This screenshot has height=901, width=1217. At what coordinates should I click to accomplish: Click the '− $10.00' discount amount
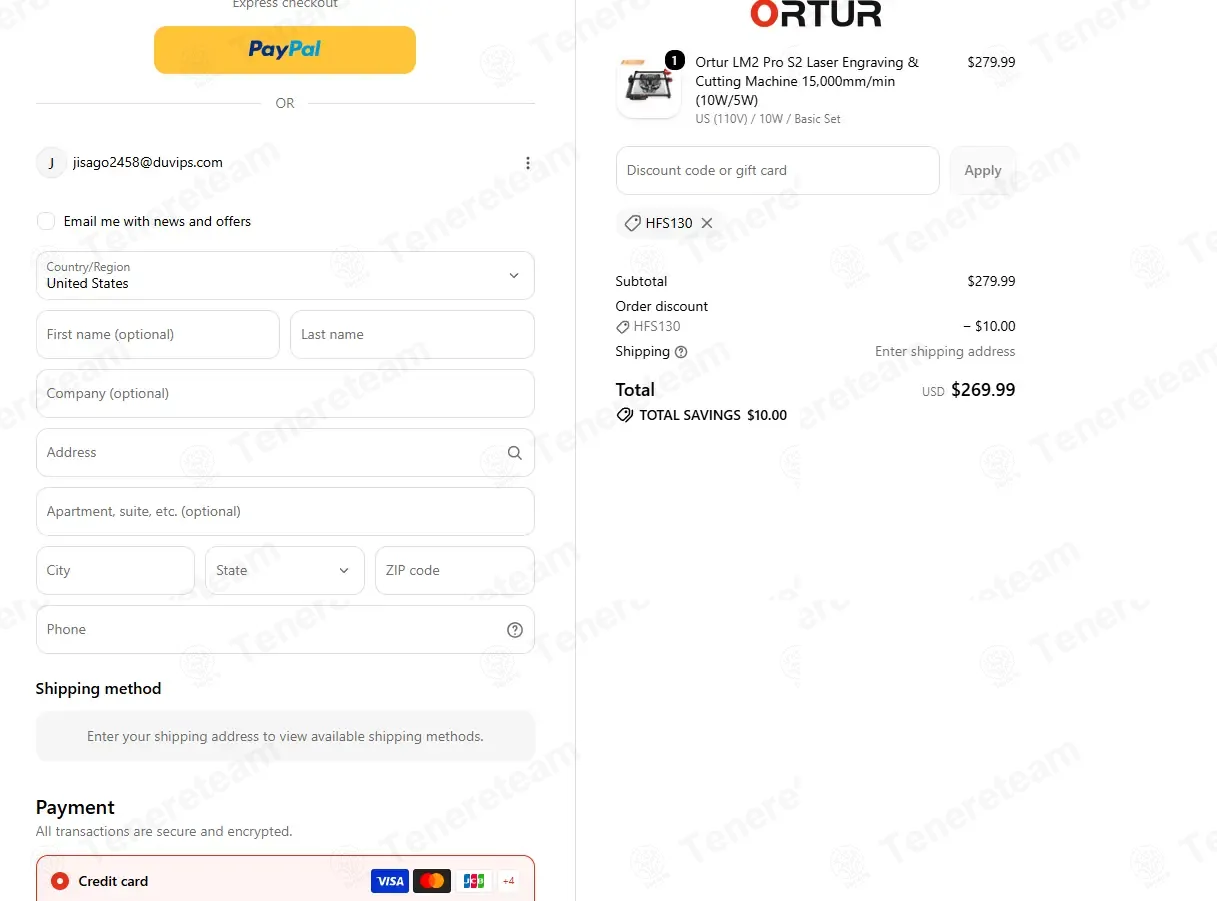(x=989, y=326)
